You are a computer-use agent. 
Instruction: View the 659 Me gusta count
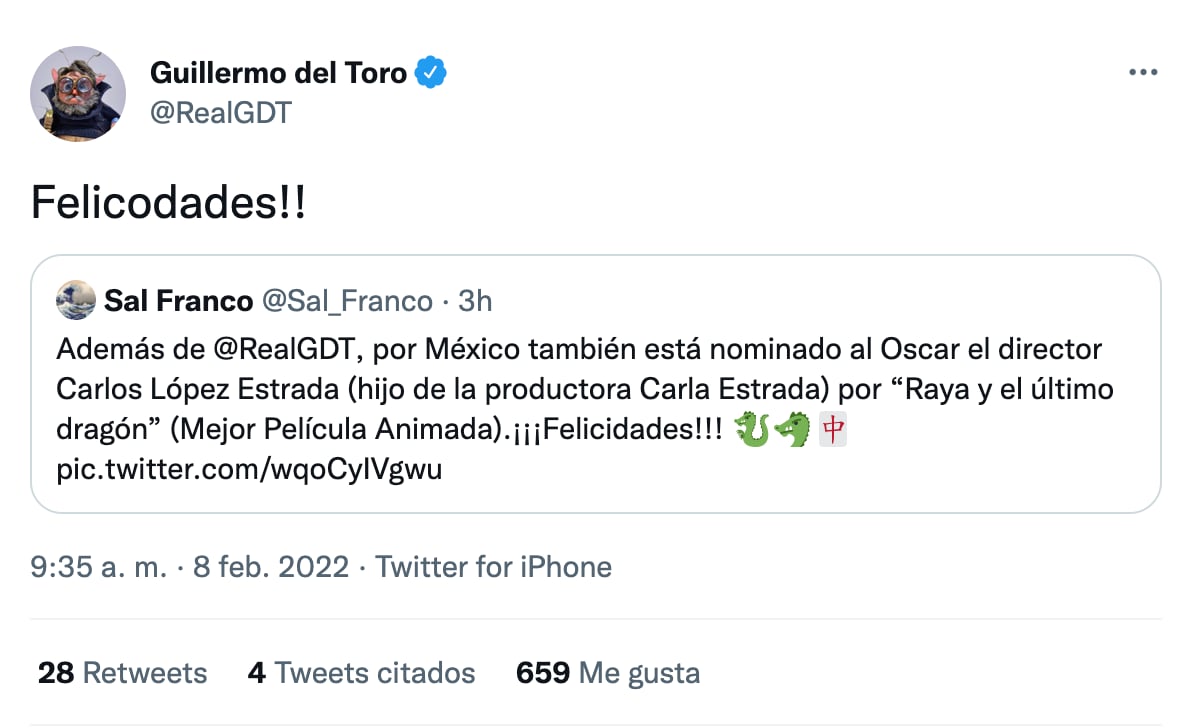tap(608, 672)
